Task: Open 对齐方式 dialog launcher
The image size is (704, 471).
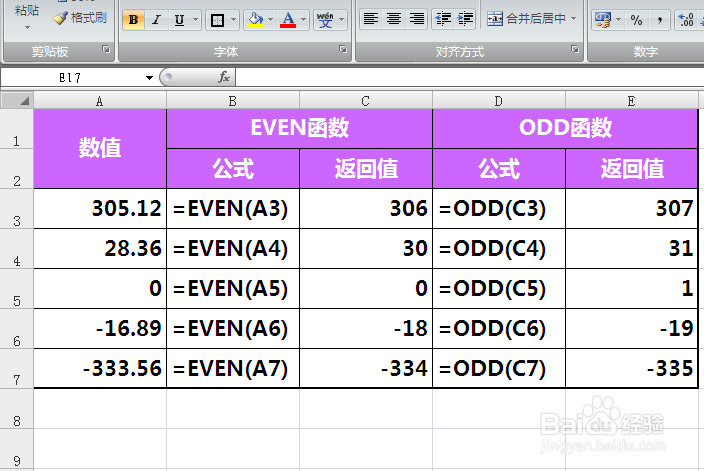Action: [x=575, y=49]
